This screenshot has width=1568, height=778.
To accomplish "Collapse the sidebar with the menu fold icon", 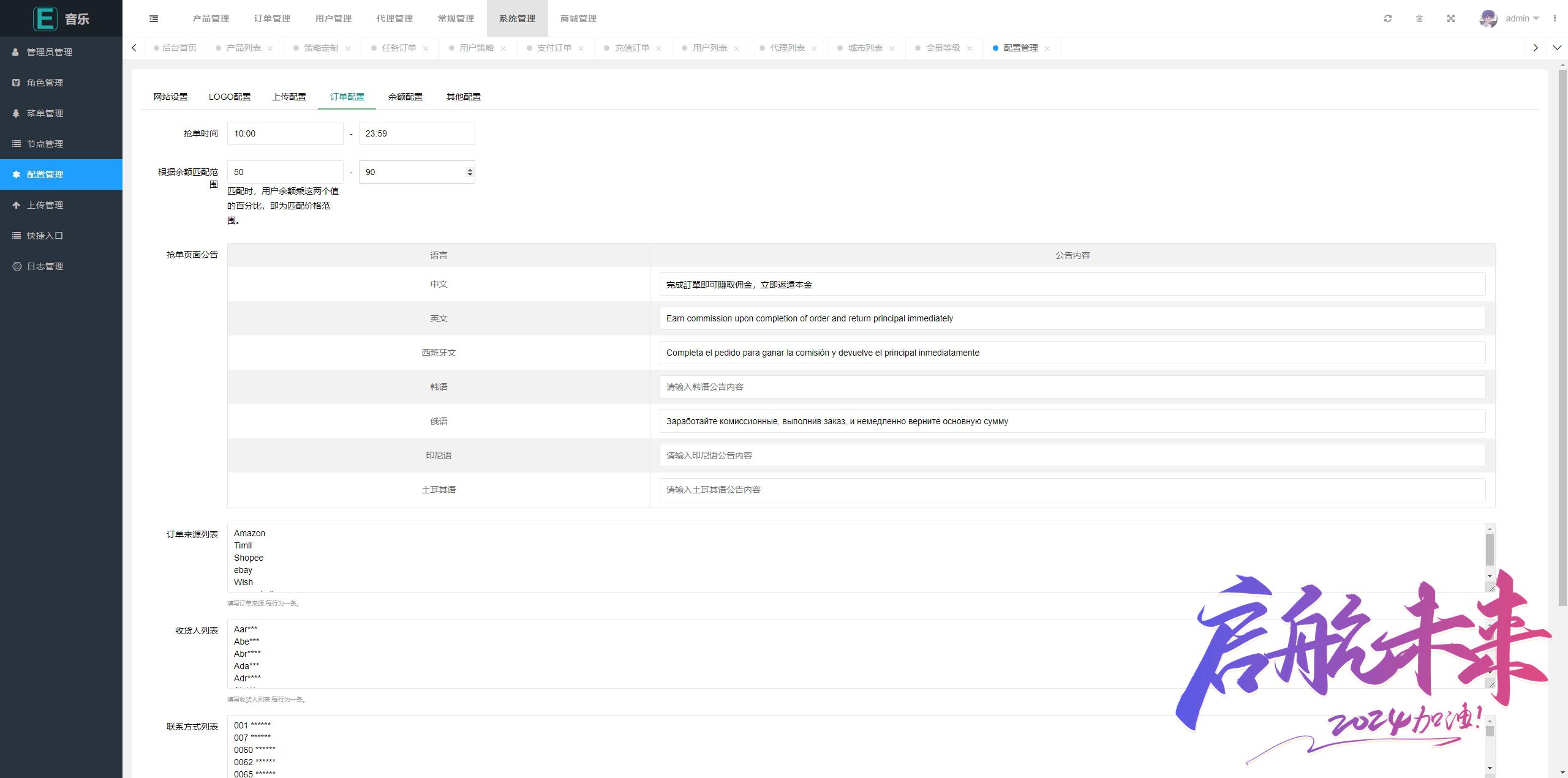I will click(154, 18).
